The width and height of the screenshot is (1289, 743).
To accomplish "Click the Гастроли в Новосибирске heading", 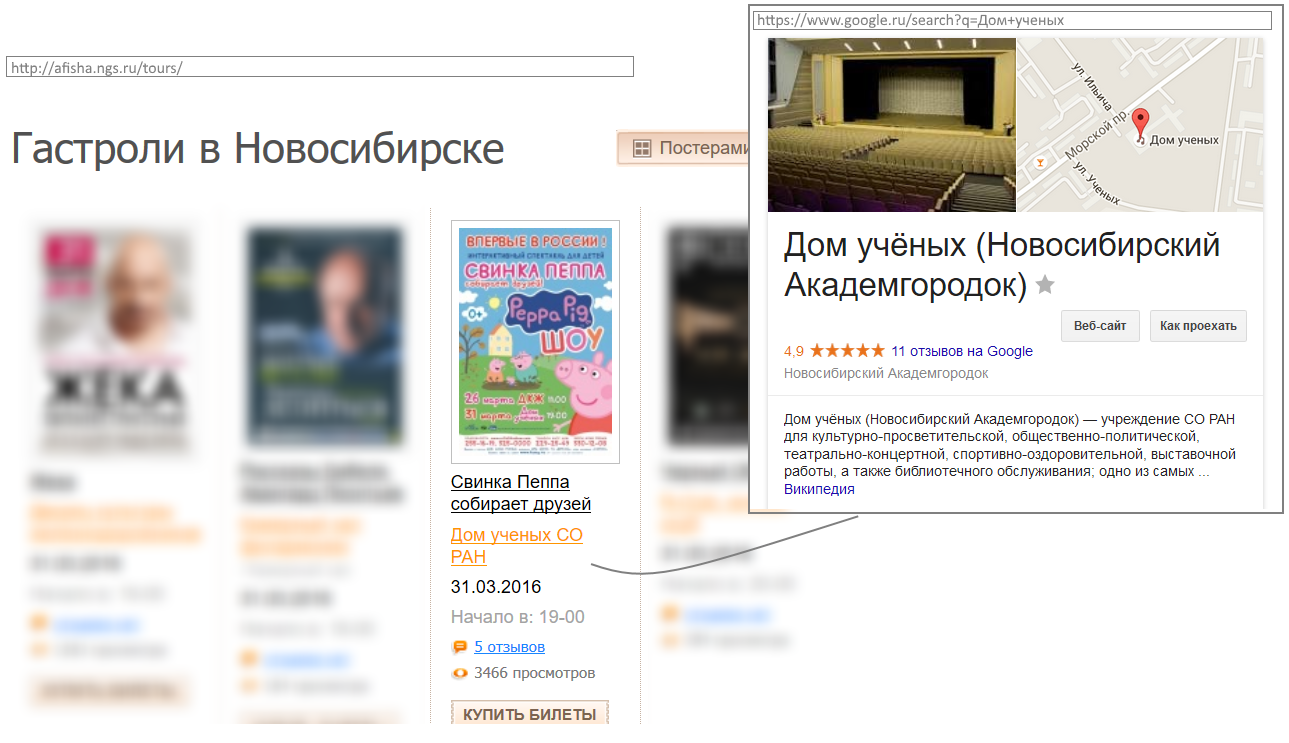I will coord(258,149).
